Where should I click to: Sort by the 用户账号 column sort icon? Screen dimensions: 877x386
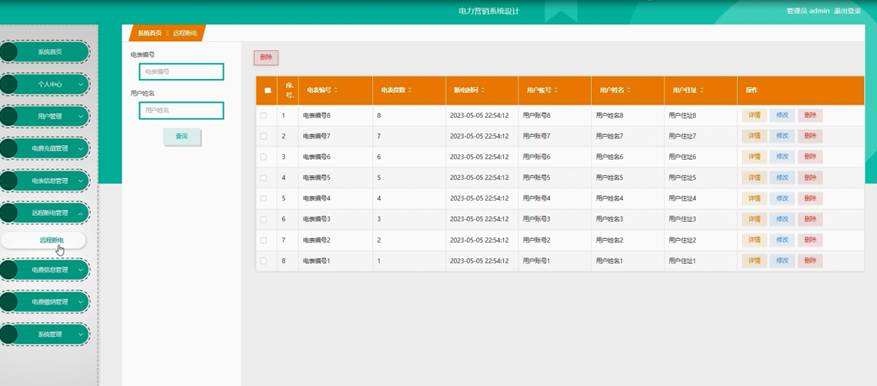555,91
